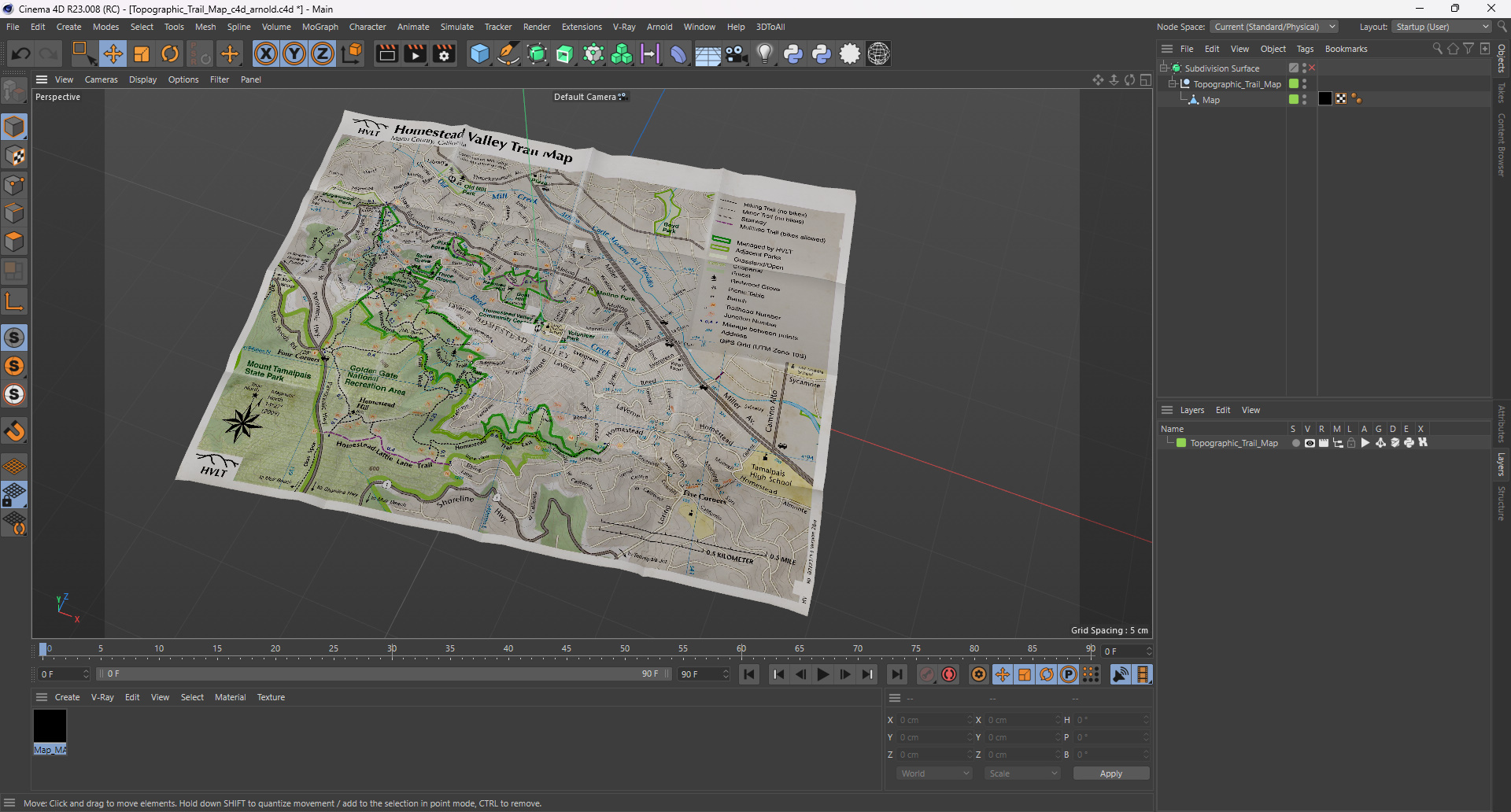Click frame 45 on the timeline ruler

[567, 650]
